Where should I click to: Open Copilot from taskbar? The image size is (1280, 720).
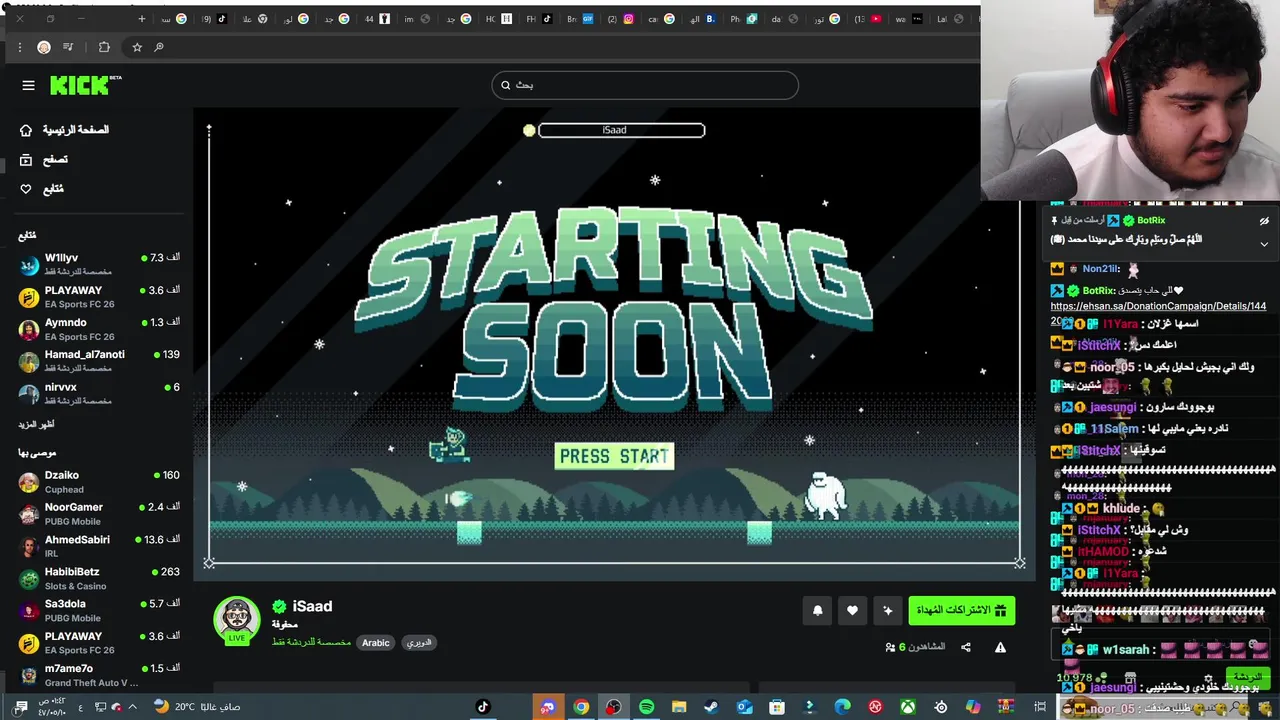(x=973, y=707)
